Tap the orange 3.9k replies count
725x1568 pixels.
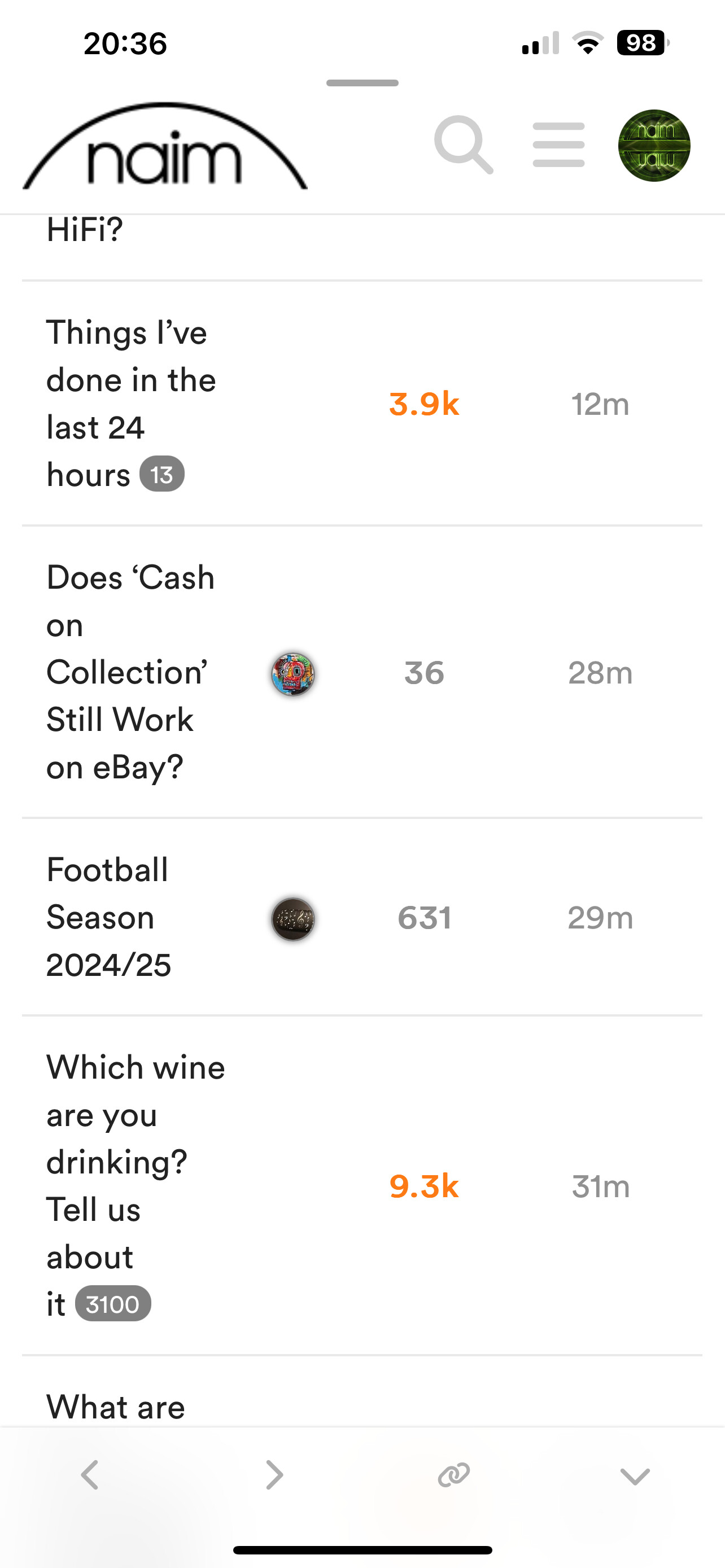(423, 404)
